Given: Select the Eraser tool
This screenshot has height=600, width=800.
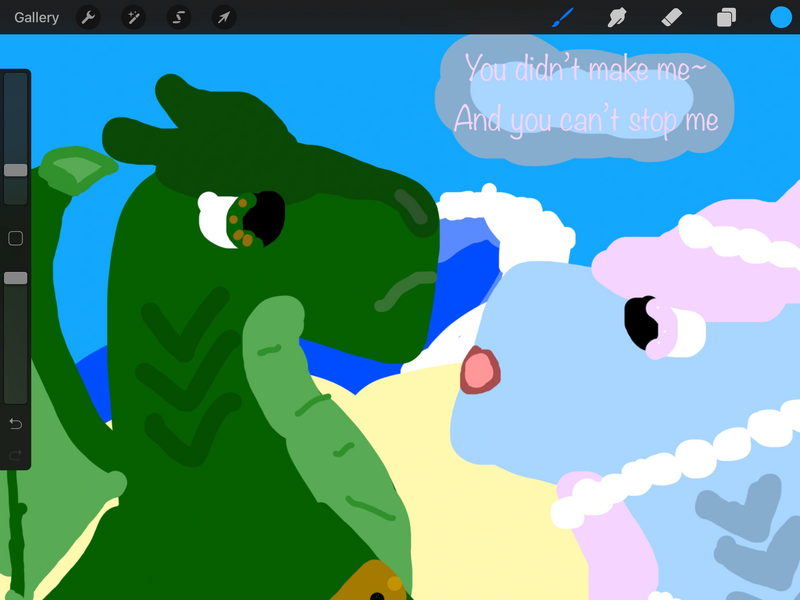Looking at the screenshot, I should [671, 17].
